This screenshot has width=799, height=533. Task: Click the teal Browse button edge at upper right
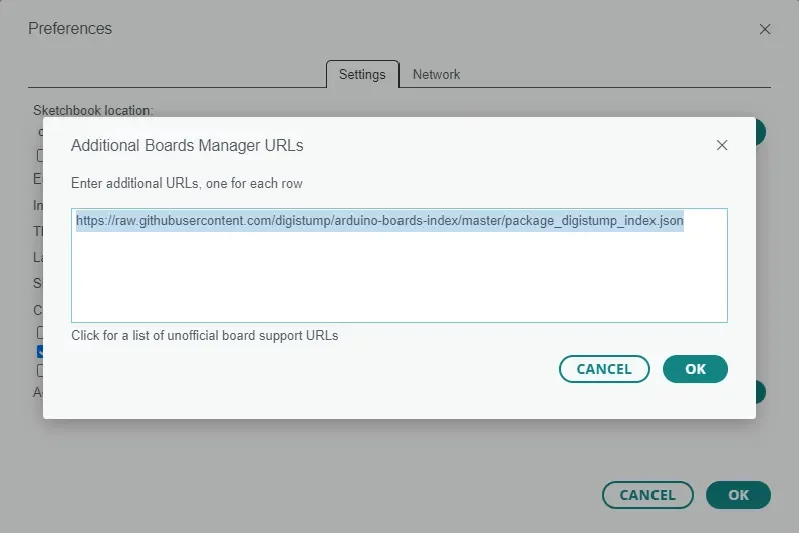(x=761, y=132)
